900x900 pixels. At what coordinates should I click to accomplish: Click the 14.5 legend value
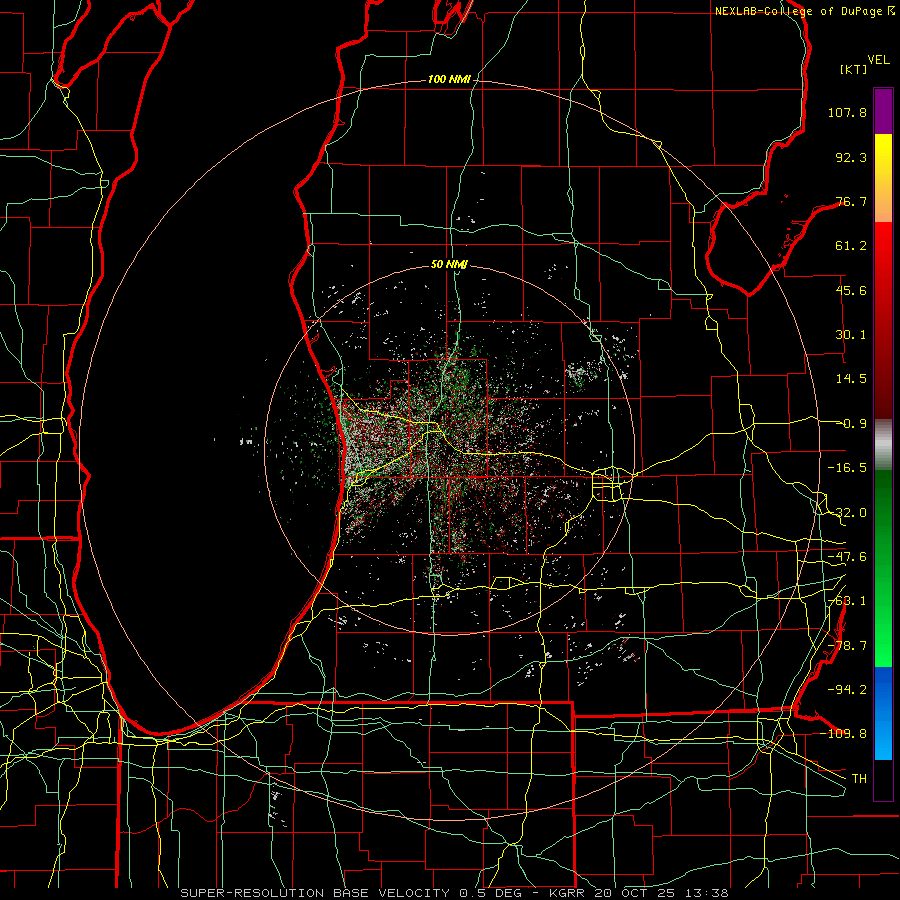click(851, 379)
